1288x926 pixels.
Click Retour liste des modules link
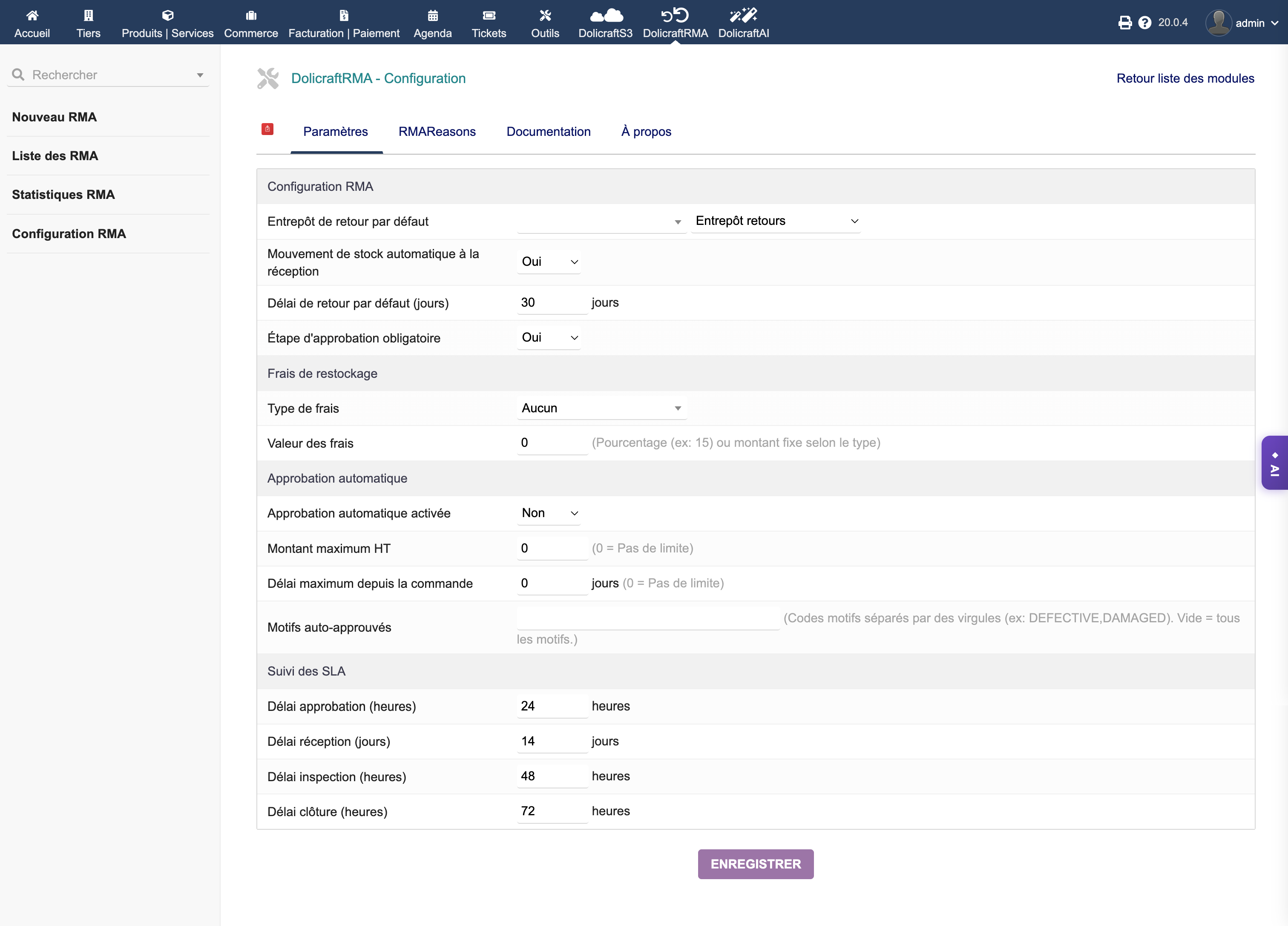(x=1184, y=78)
